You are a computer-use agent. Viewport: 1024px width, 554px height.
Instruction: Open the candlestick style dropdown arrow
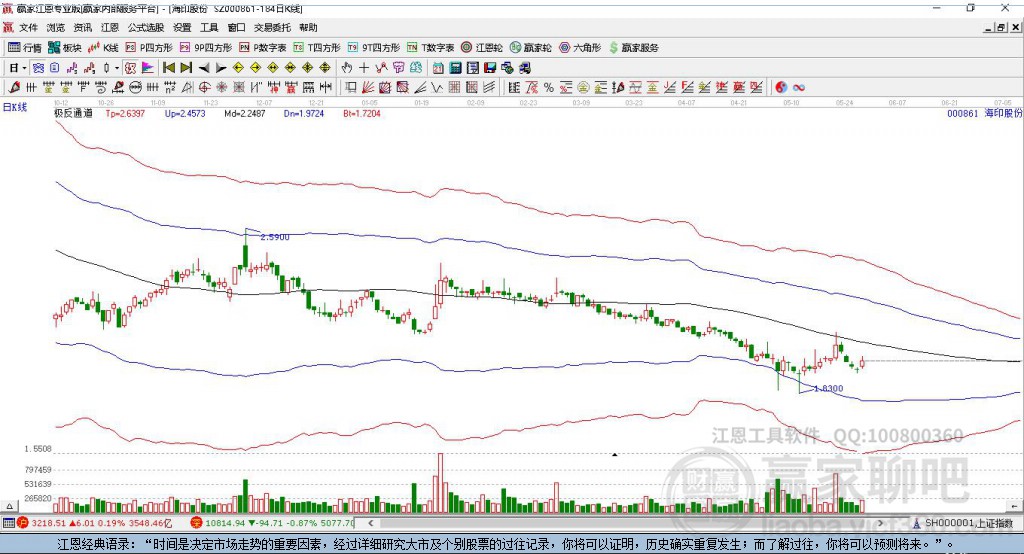pos(116,68)
